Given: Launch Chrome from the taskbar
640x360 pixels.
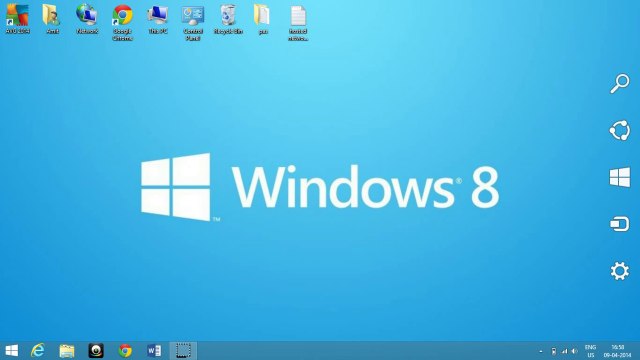Looking at the screenshot, I should pyautogui.click(x=125, y=351).
